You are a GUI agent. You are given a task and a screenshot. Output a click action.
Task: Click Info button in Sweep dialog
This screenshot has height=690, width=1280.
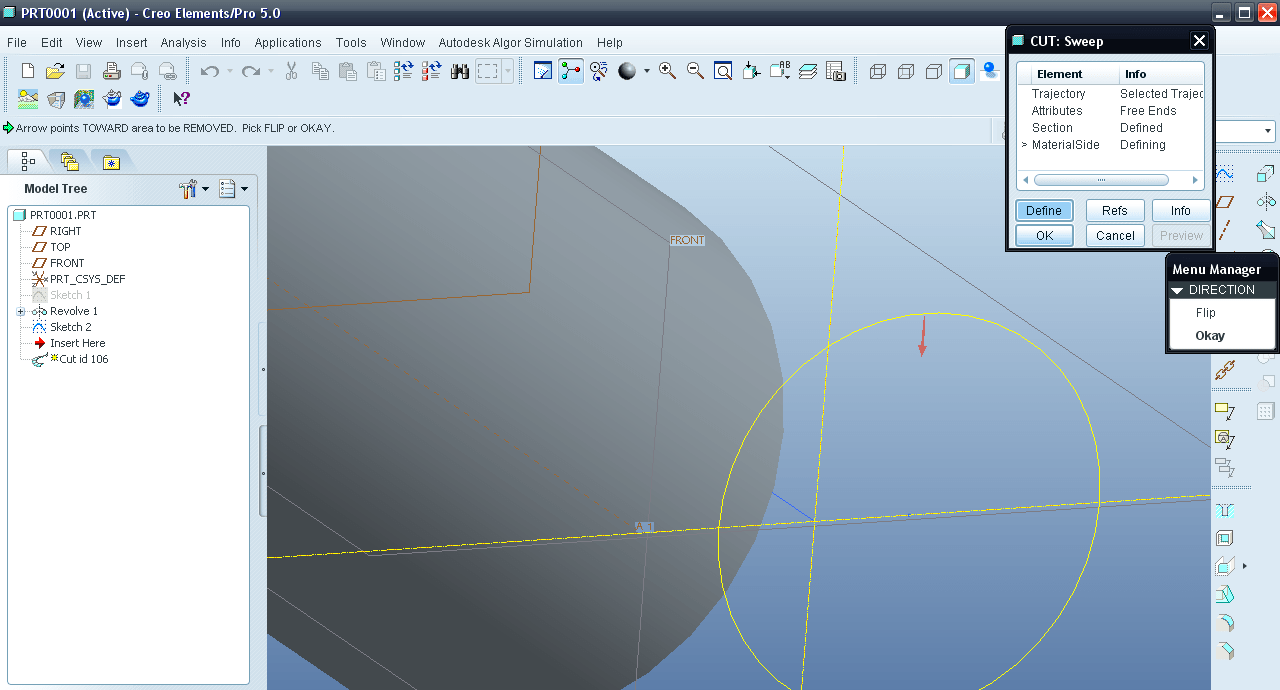(1181, 210)
